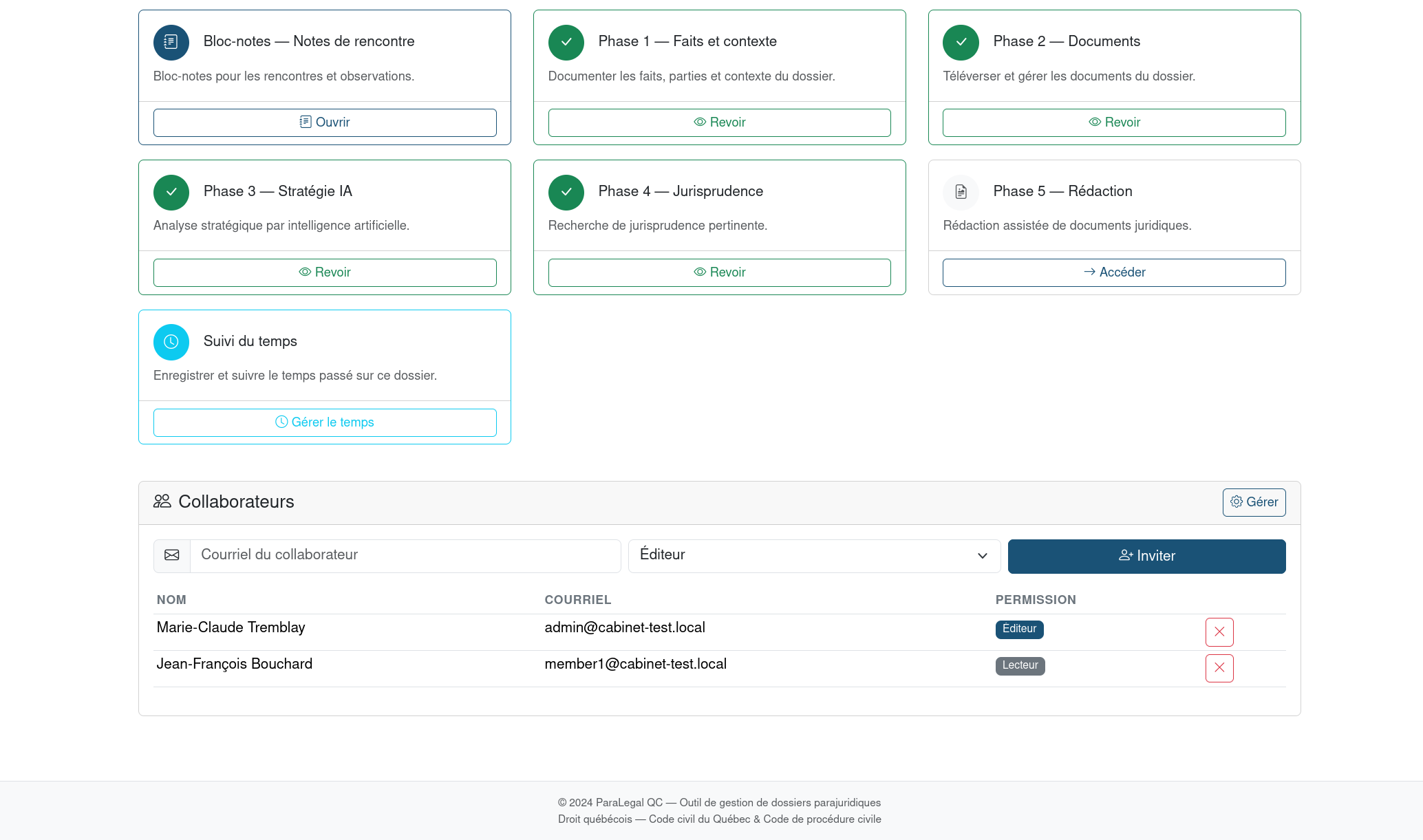
Task: Review Phase 4 Jurisprudence
Action: 719,272
